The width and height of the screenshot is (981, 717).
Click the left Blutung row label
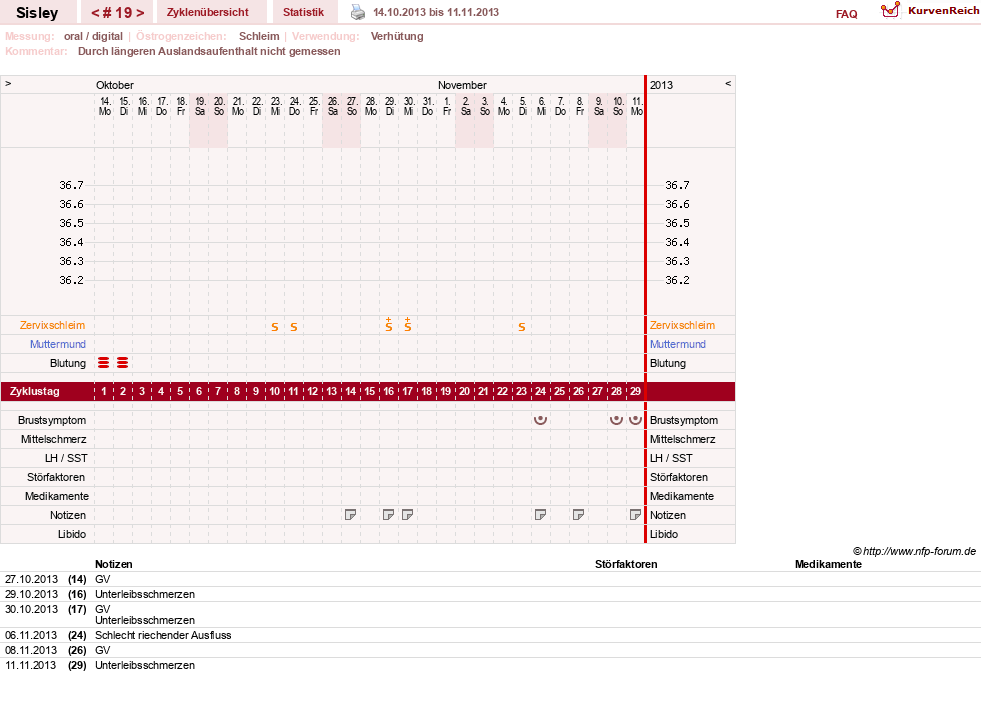[x=68, y=364]
